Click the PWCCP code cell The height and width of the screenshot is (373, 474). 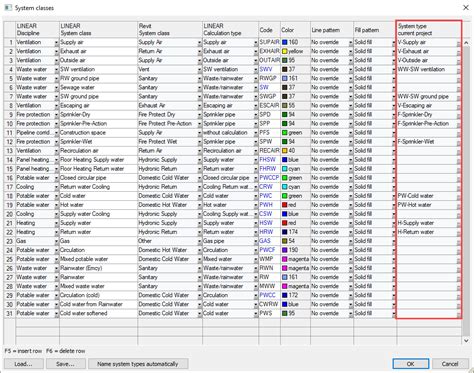[269, 178]
